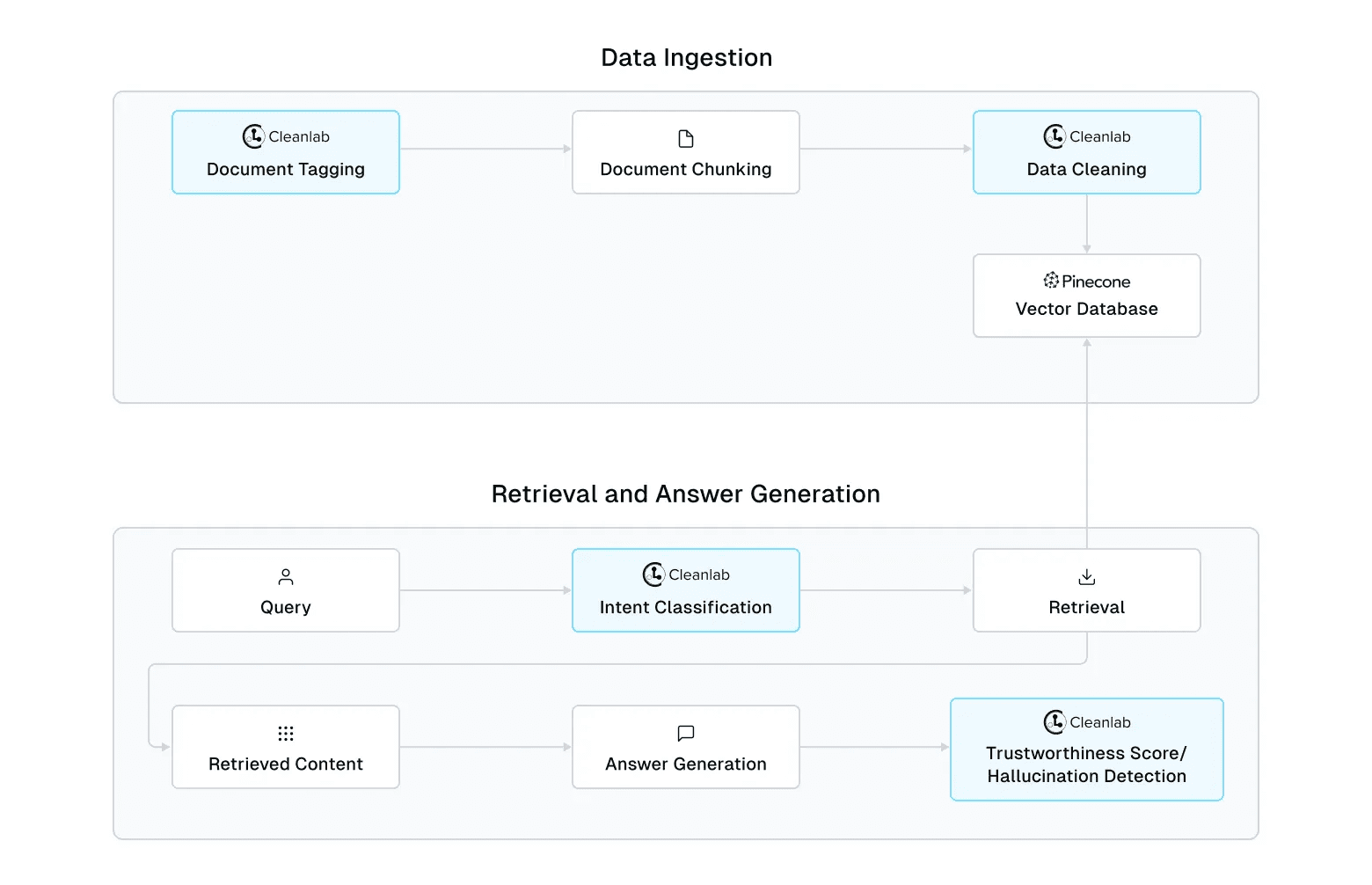
Task: Click the user icon above Query
Action: point(286,577)
